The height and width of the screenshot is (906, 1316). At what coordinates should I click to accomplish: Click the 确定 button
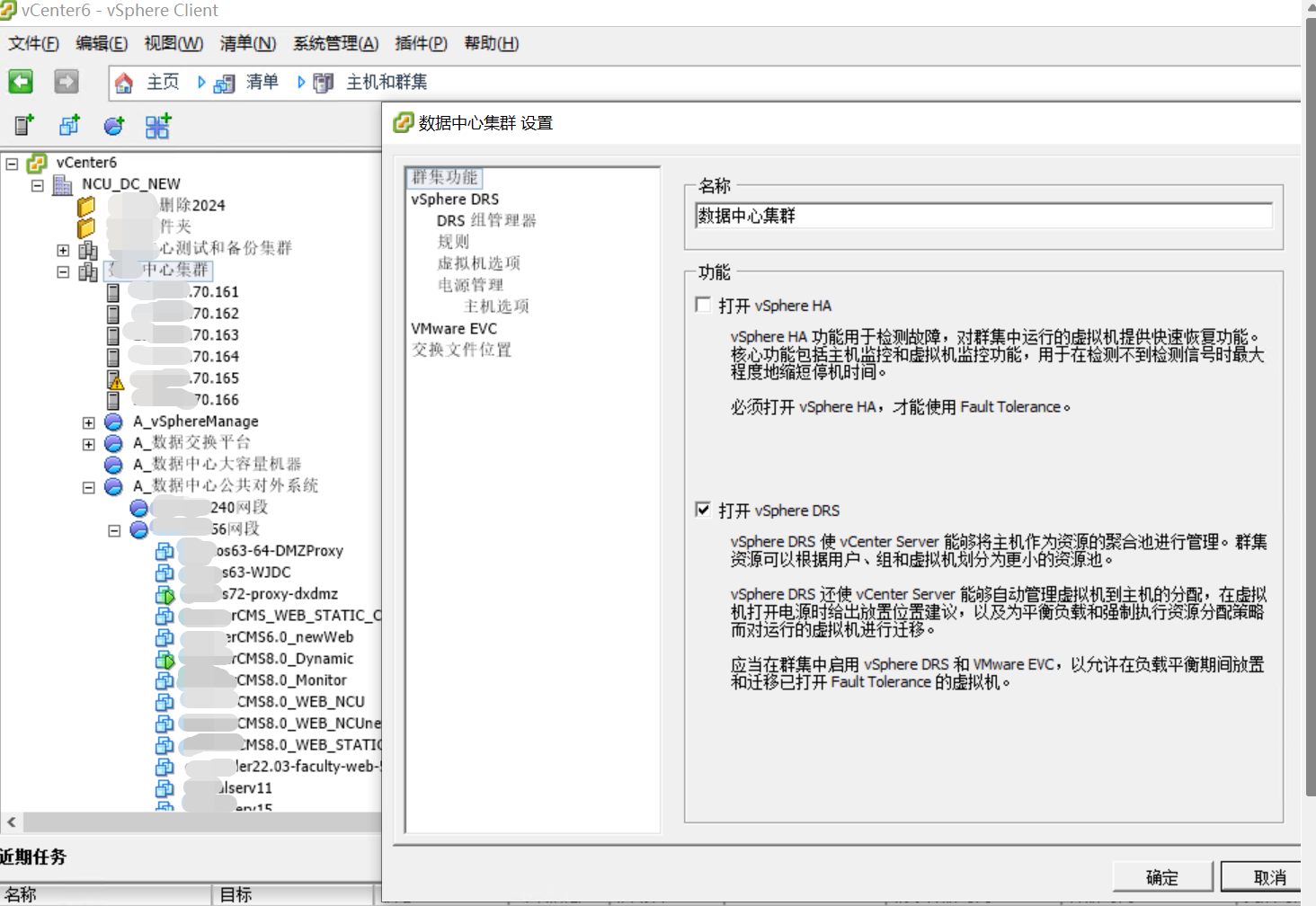pos(1161,876)
